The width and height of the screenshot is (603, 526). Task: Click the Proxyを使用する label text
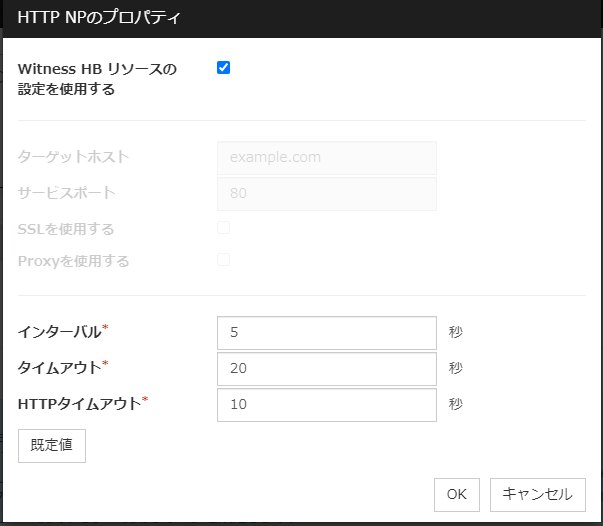[74, 261]
